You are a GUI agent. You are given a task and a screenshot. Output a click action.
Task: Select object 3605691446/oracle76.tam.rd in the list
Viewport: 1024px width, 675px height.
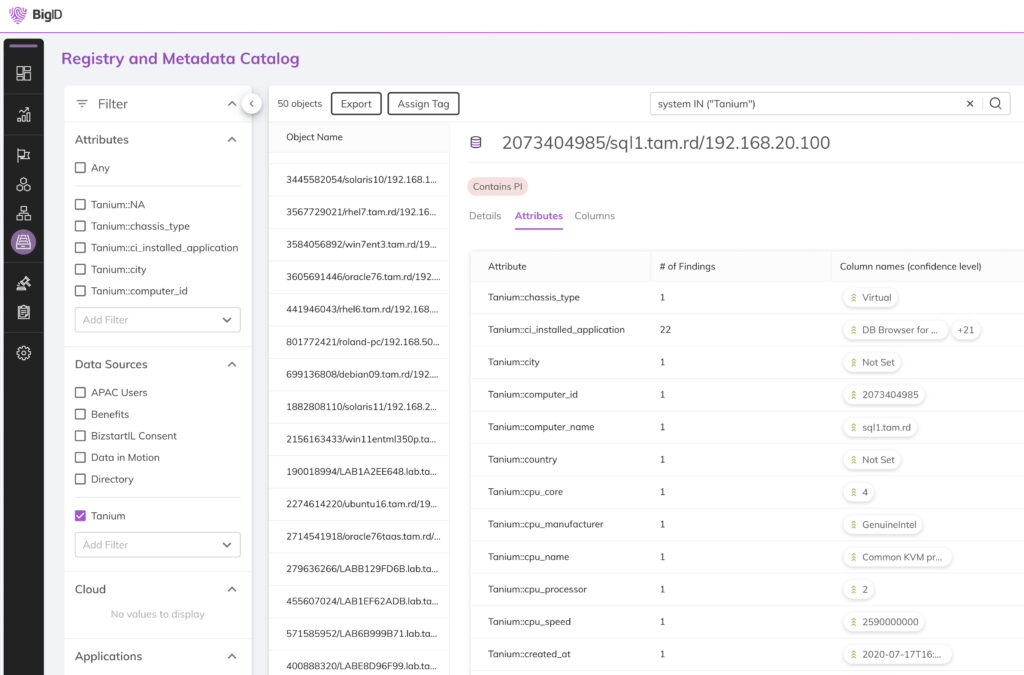point(358,277)
